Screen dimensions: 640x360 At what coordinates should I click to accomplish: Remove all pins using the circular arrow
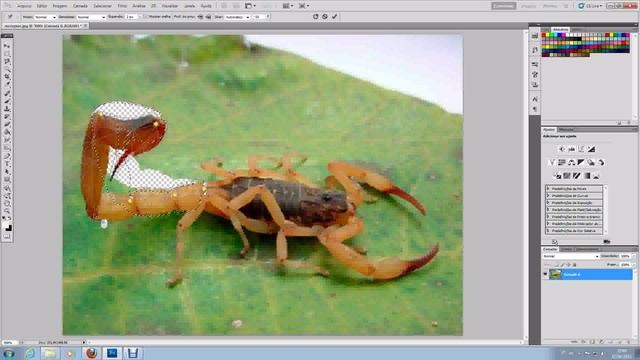coord(315,17)
